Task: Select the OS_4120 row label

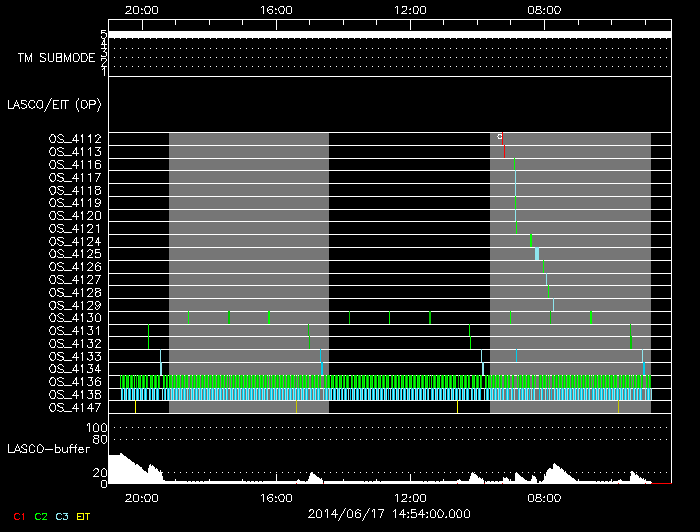Action: point(75,215)
